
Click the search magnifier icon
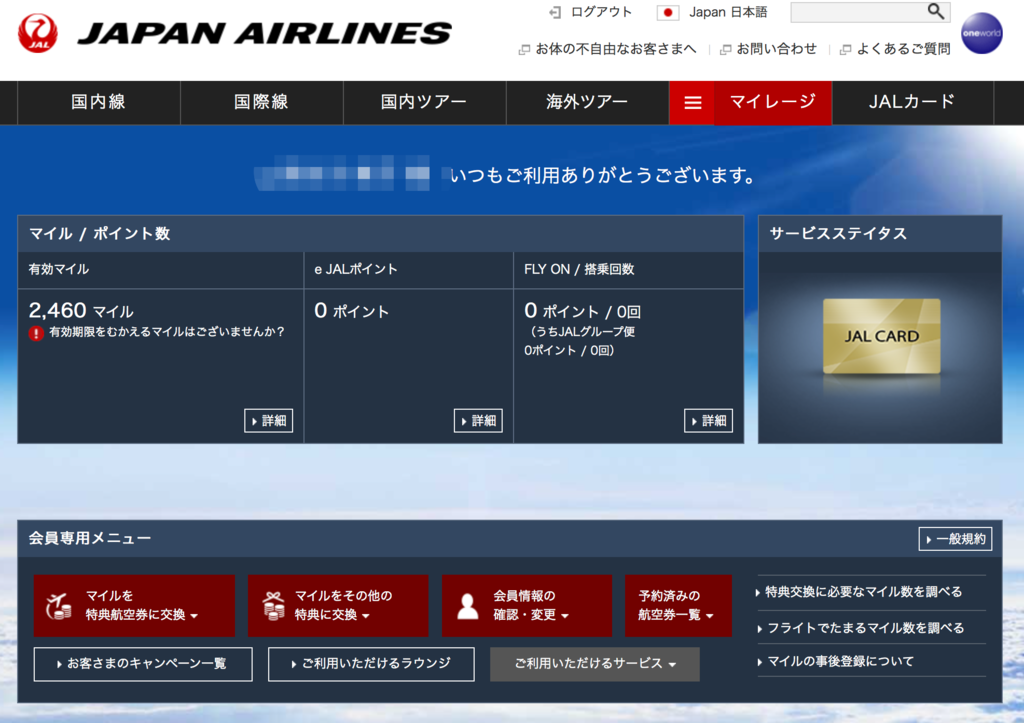coord(936,12)
